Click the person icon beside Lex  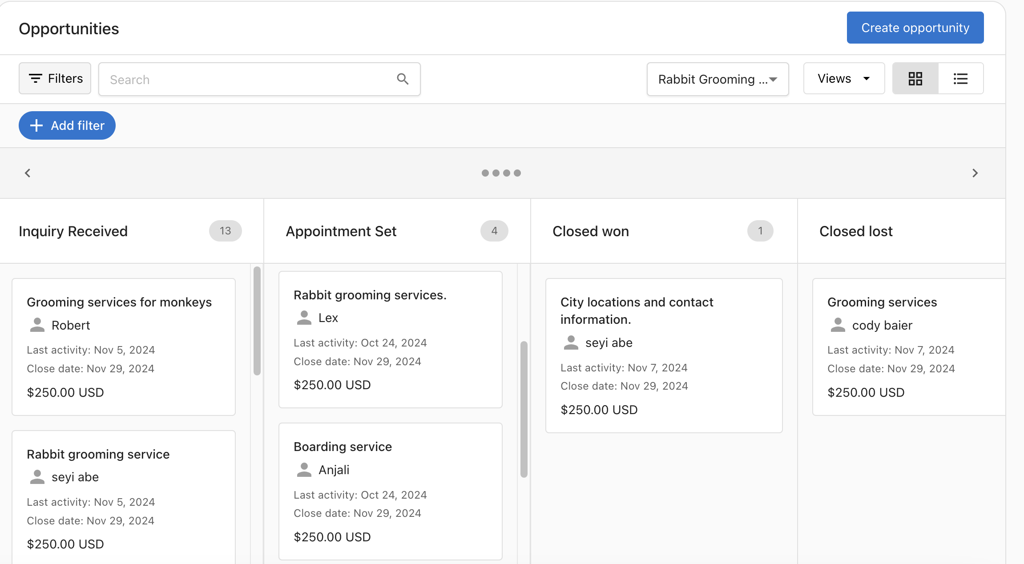pos(304,318)
